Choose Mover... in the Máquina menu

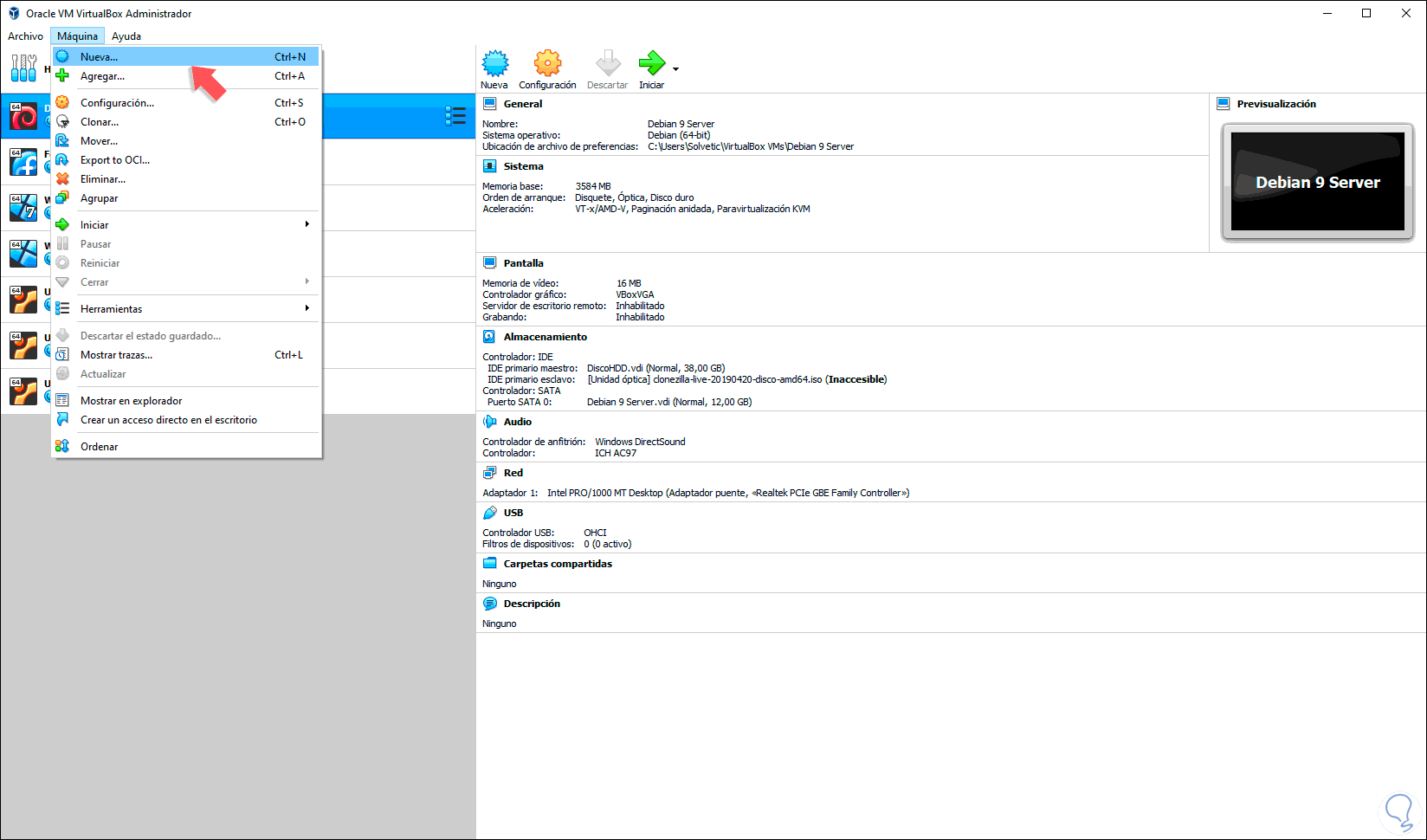point(186,141)
